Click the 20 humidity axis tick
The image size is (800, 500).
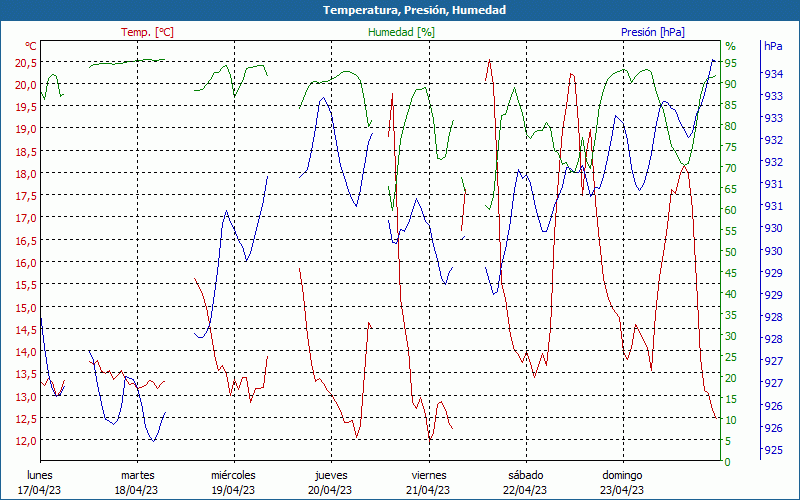click(731, 378)
